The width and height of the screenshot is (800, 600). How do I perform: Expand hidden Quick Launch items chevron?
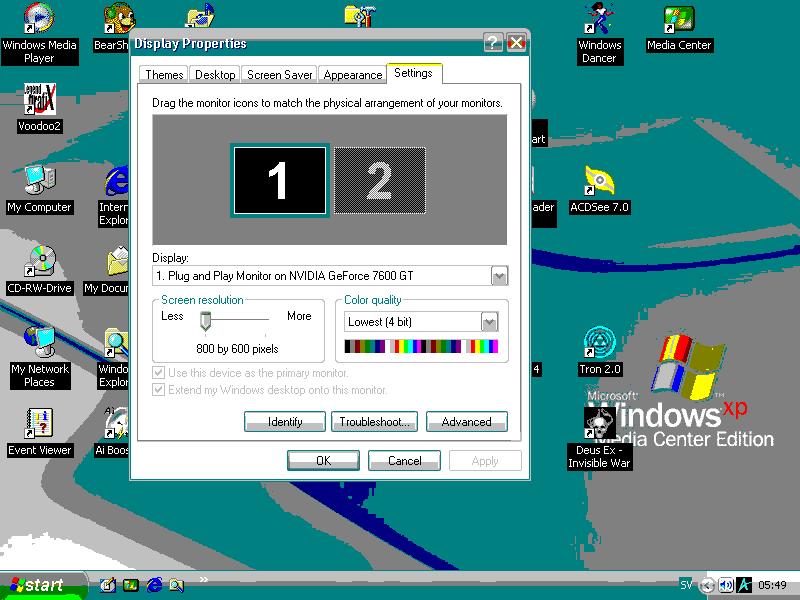click(x=204, y=579)
